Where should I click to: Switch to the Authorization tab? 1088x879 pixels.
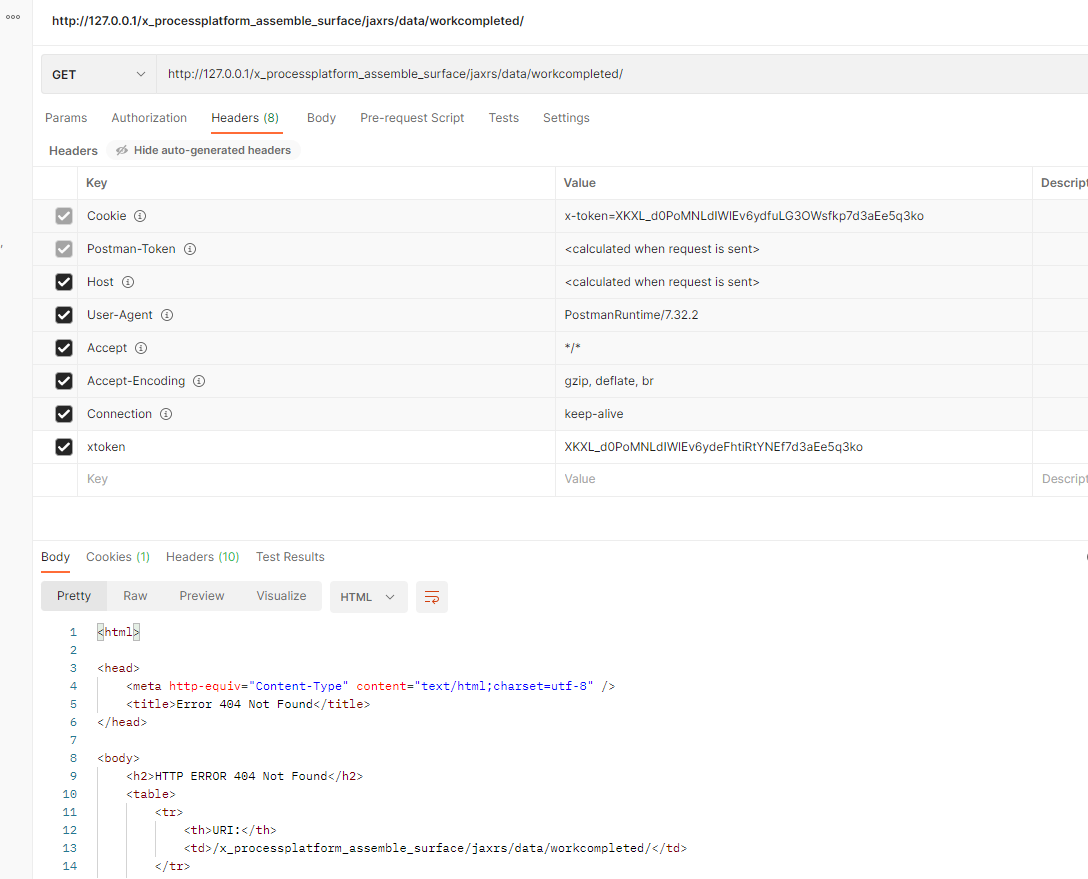(x=149, y=118)
